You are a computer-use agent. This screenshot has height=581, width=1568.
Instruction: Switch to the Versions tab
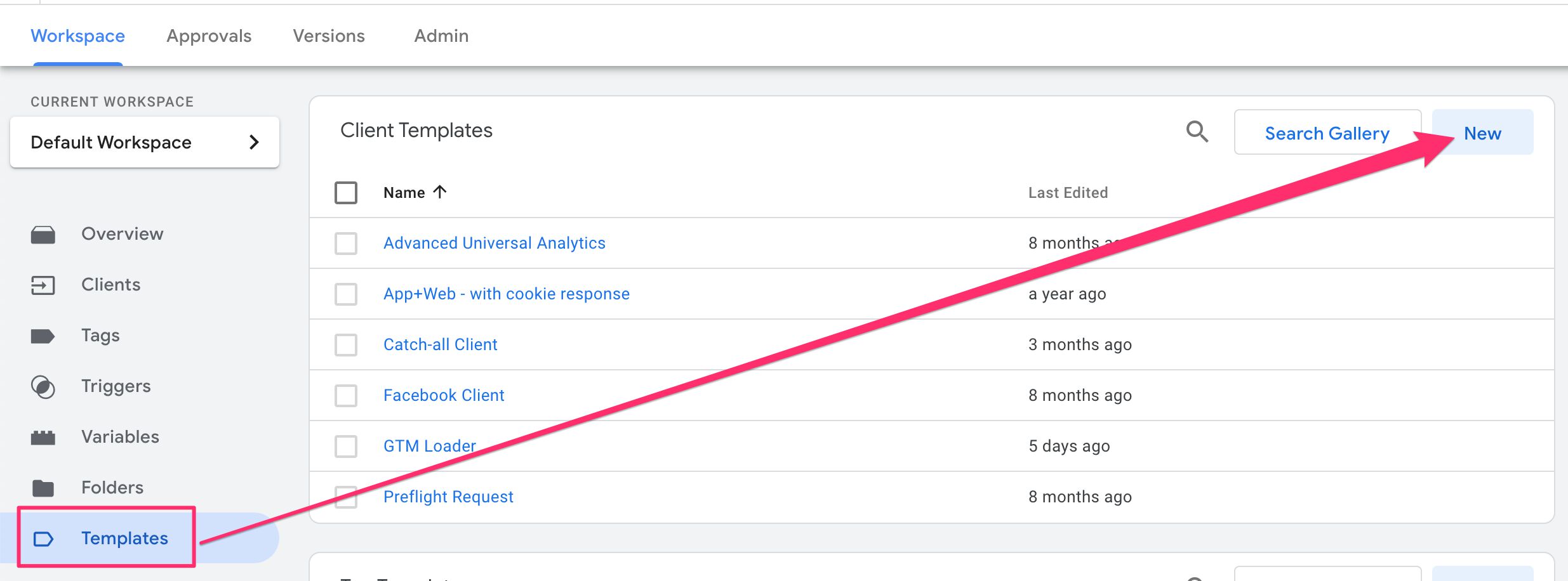click(329, 36)
